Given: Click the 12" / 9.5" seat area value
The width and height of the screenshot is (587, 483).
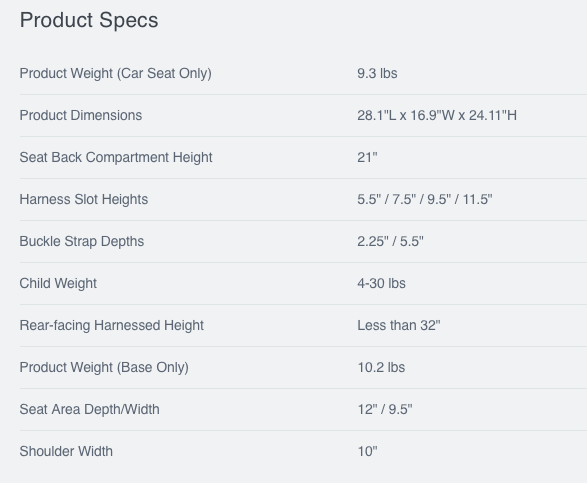Looking at the screenshot, I should click(385, 409).
